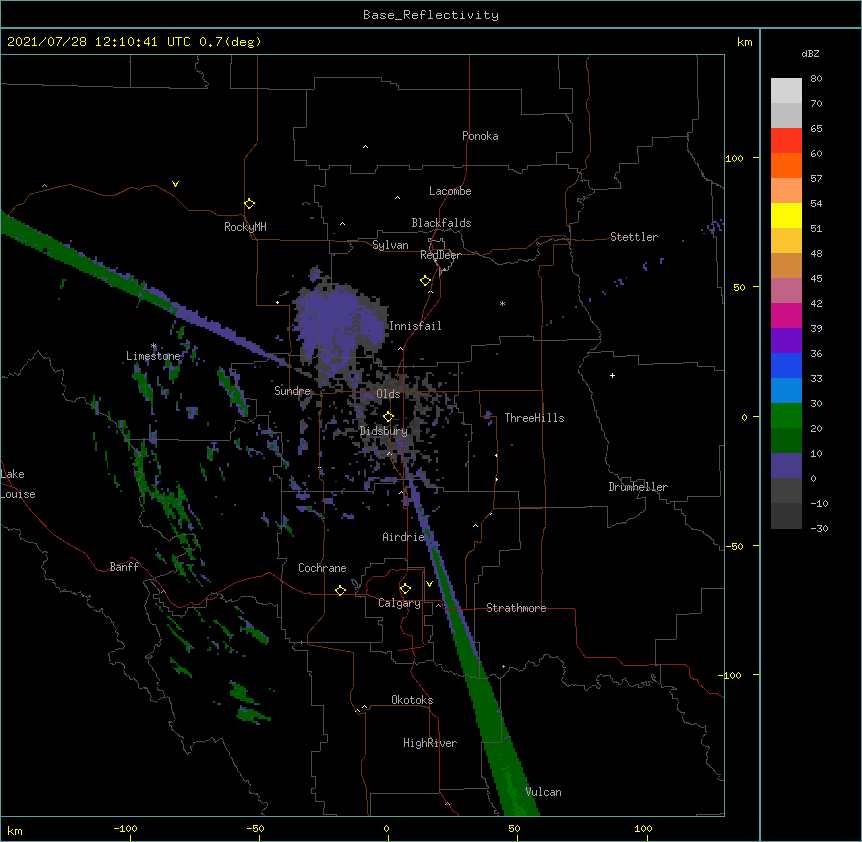Image resolution: width=862 pixels, height=842 pixels.
Task: Click the magenta 39-42 dBZ legend swatch
Action: (x=786, y=315)
